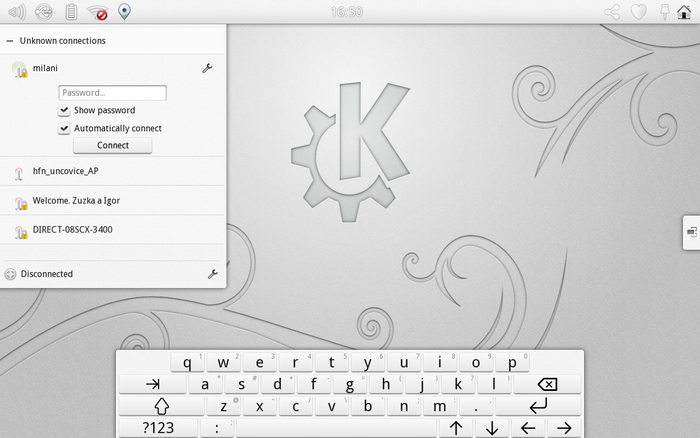Tap the m key
This screenshot has height=438, width=700.
tap(440, 406)
